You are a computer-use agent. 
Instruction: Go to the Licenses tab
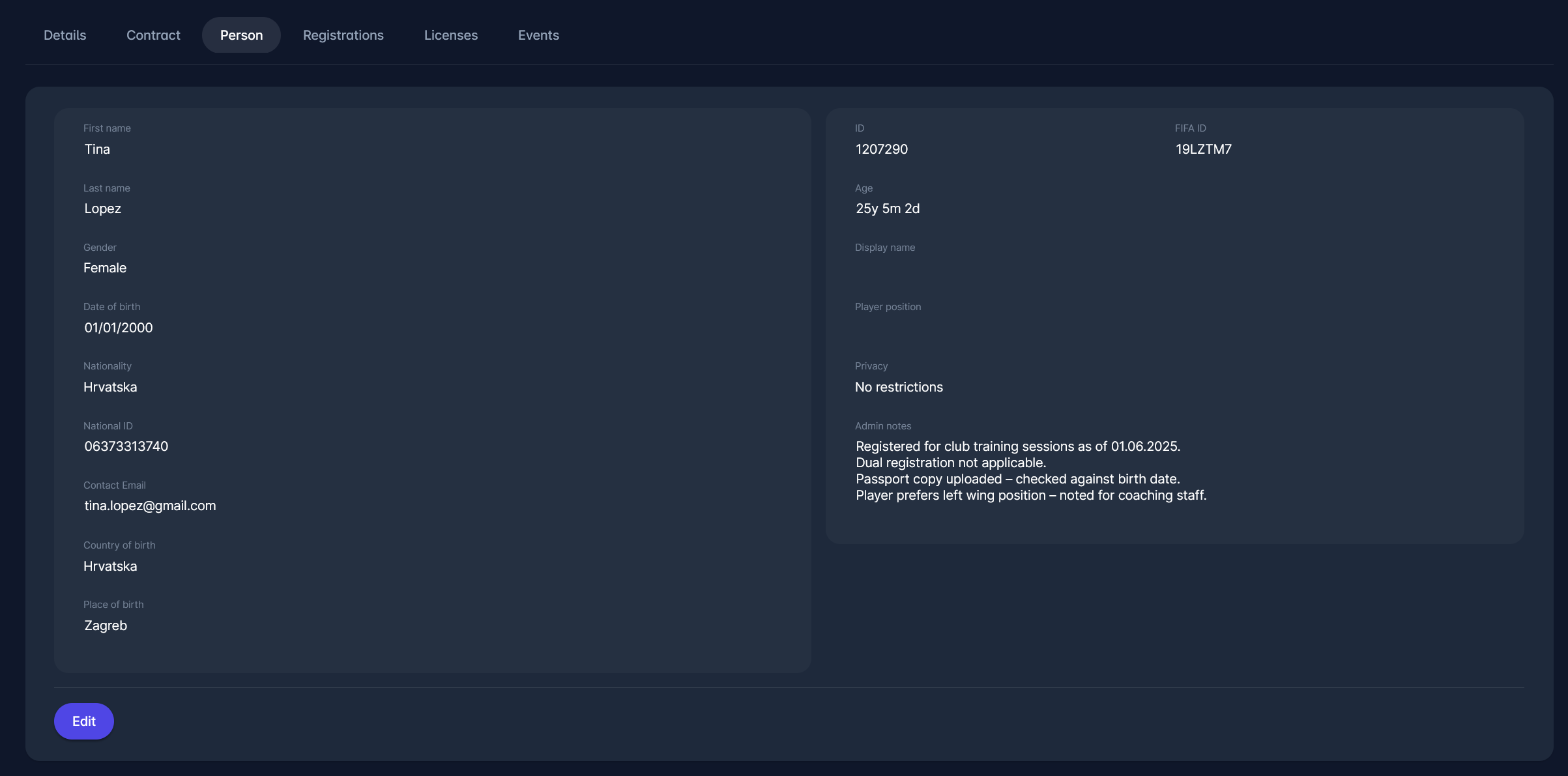pos(450,35)
